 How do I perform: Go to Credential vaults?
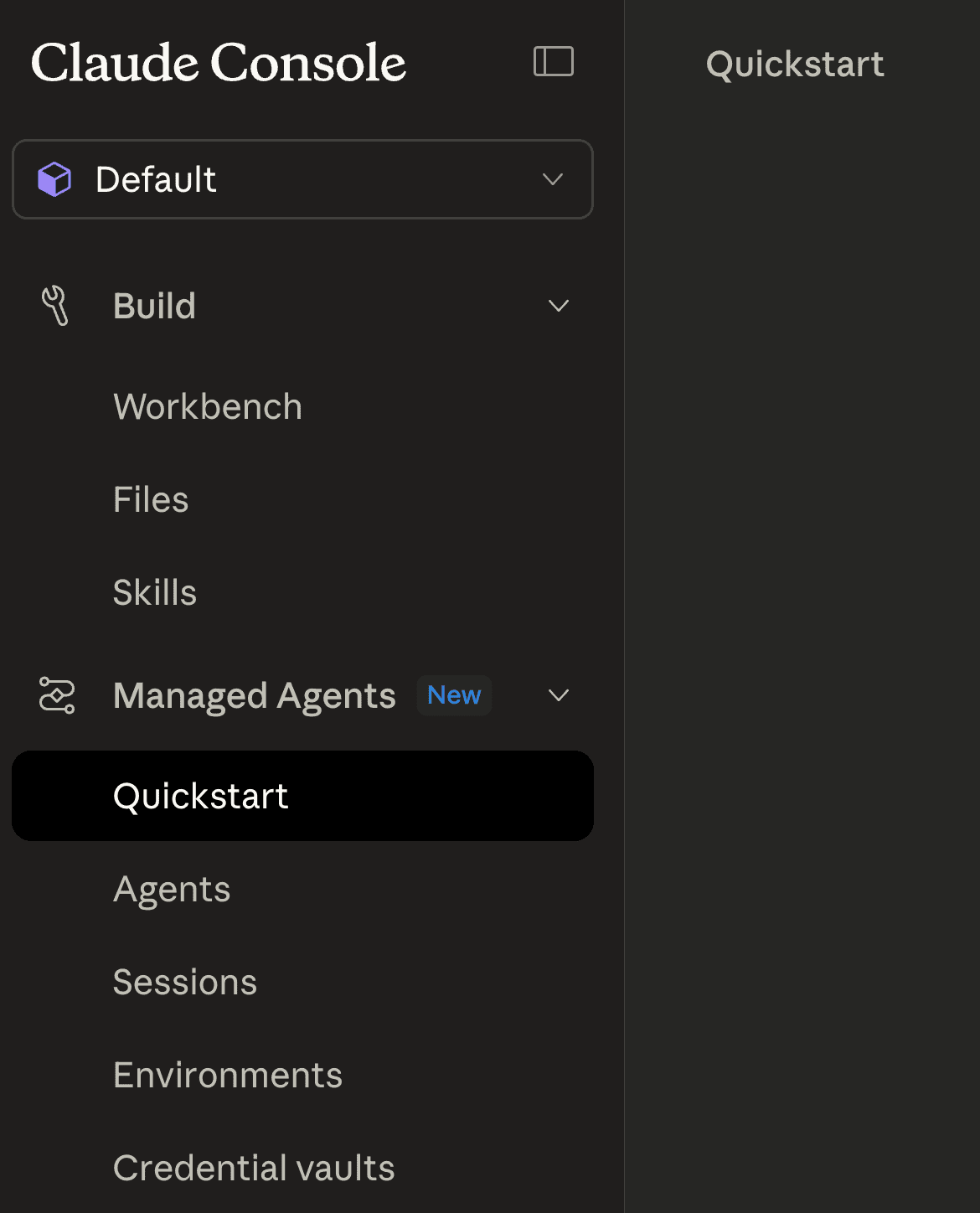click(254, 1169)
